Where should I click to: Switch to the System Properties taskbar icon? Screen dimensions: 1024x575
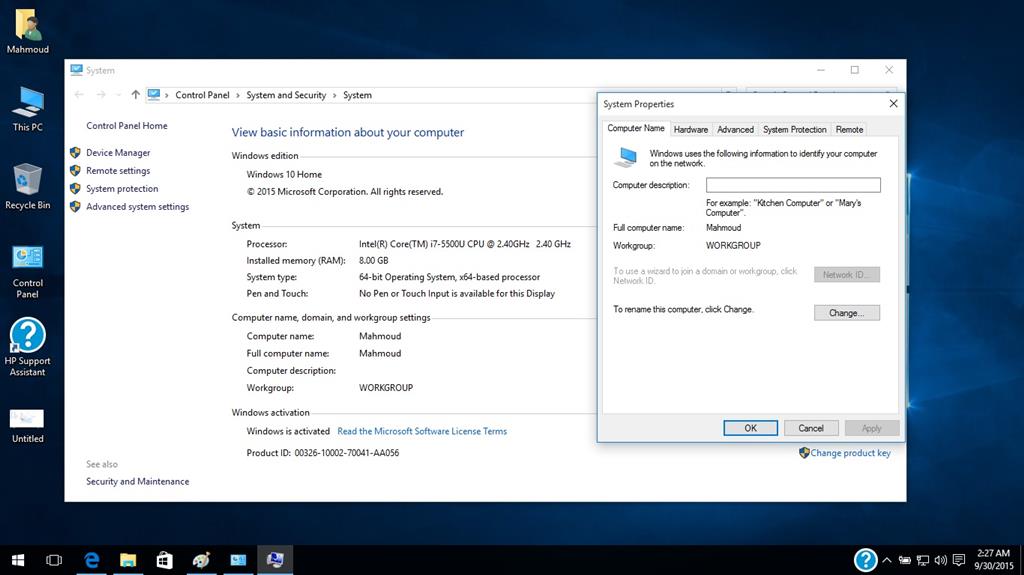tap(275, 560)
